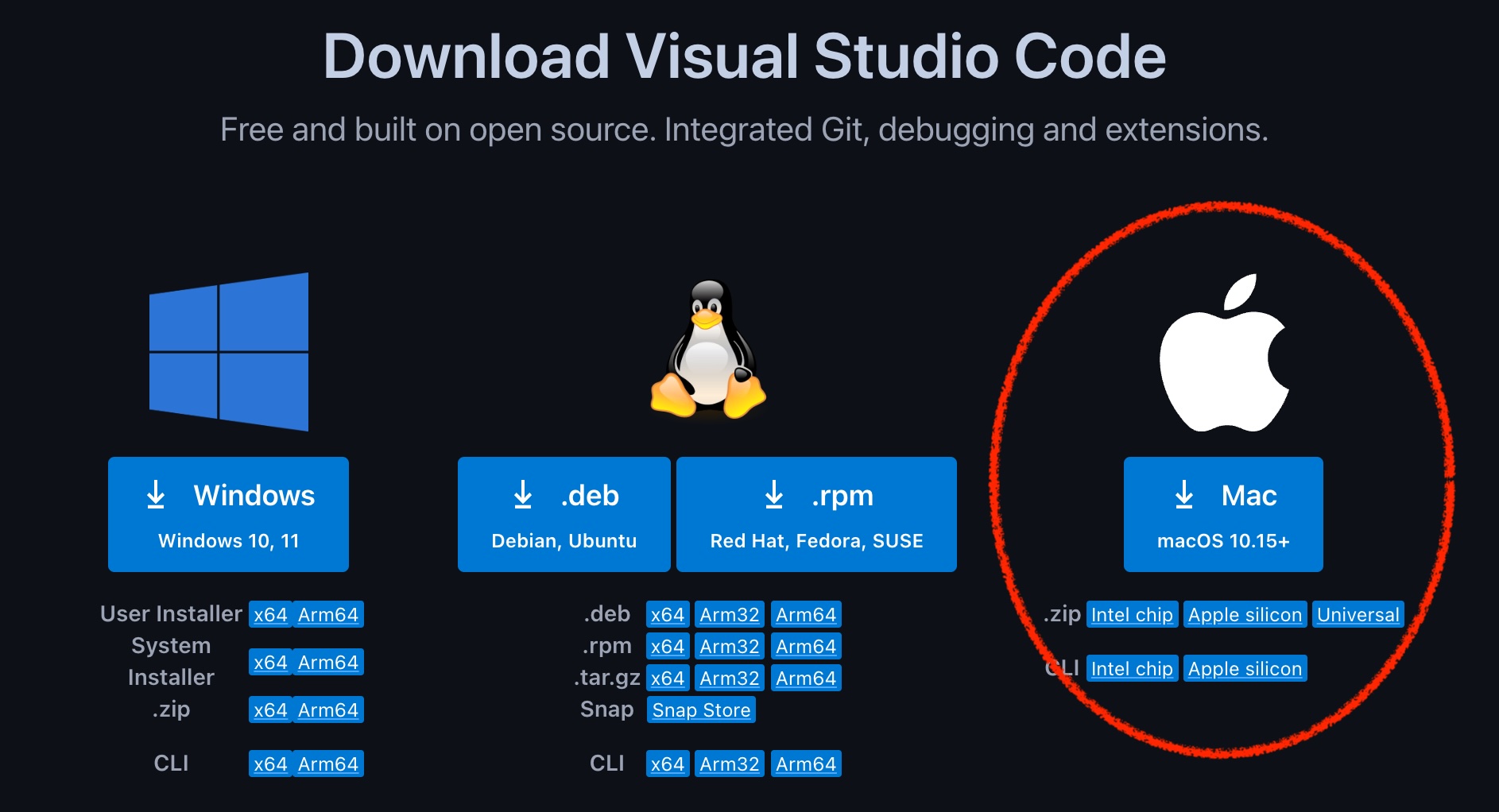
Task: Click the 'User Installer' label
Action: [x=171, y=613]
